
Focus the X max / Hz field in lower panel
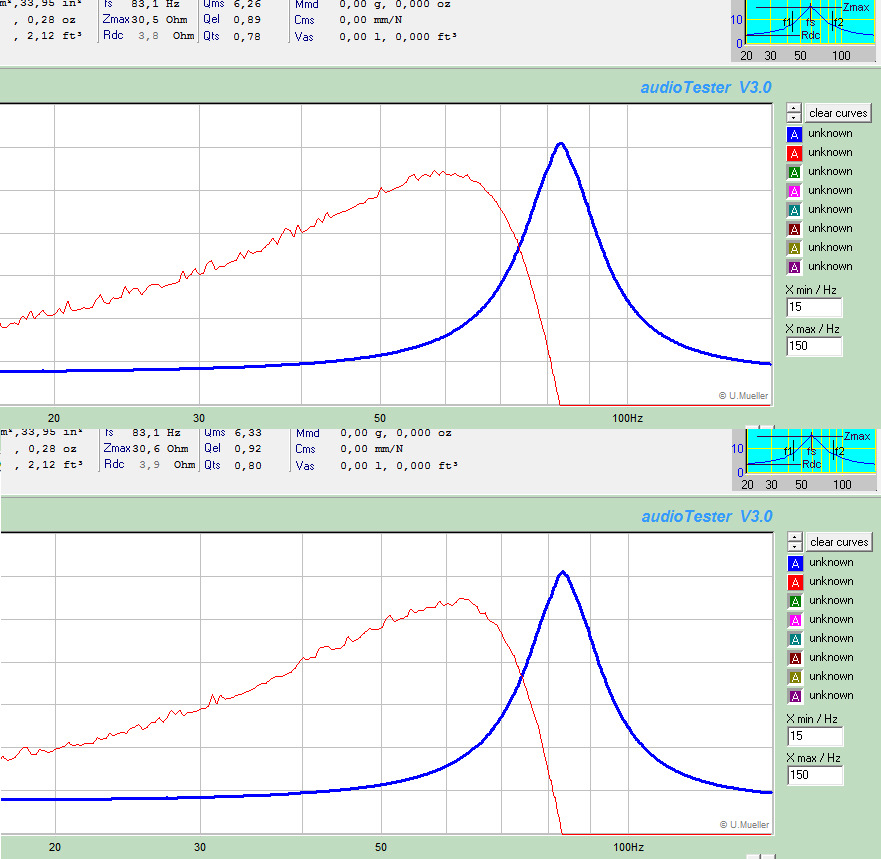pyautogui.click(x=815, y=775)
